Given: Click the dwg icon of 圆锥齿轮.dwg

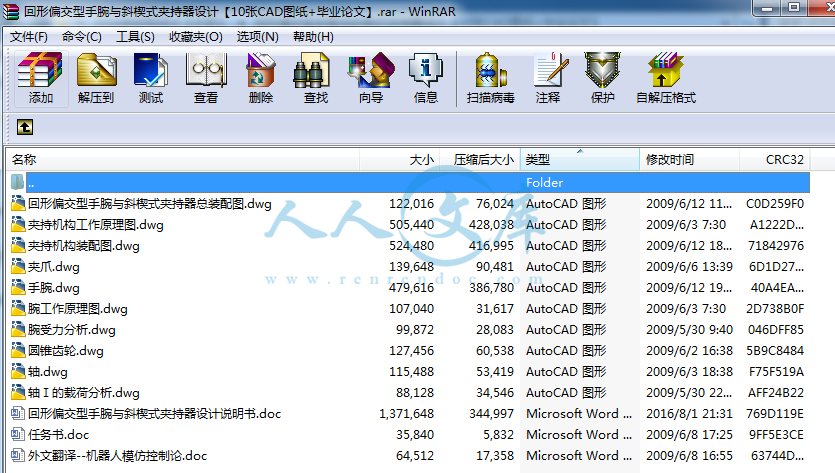Looking at the screenshot, I should click(18, 350).
